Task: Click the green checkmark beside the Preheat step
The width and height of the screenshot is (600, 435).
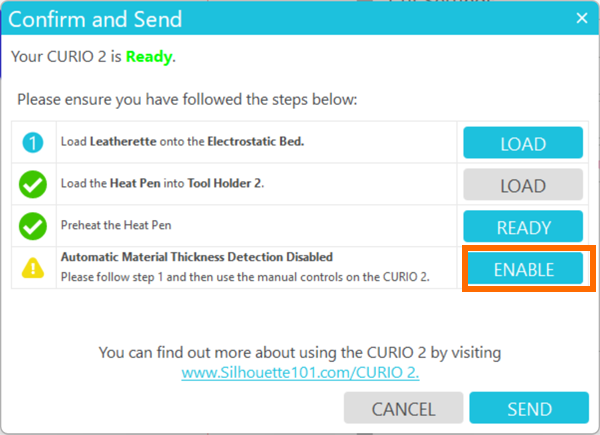Action: coord(33,226)
